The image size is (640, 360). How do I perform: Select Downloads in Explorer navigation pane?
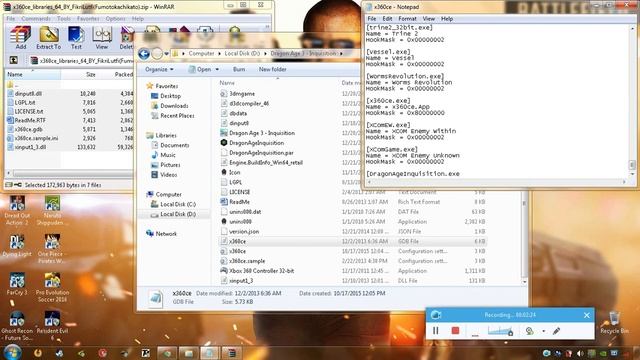tap(170, 106)
